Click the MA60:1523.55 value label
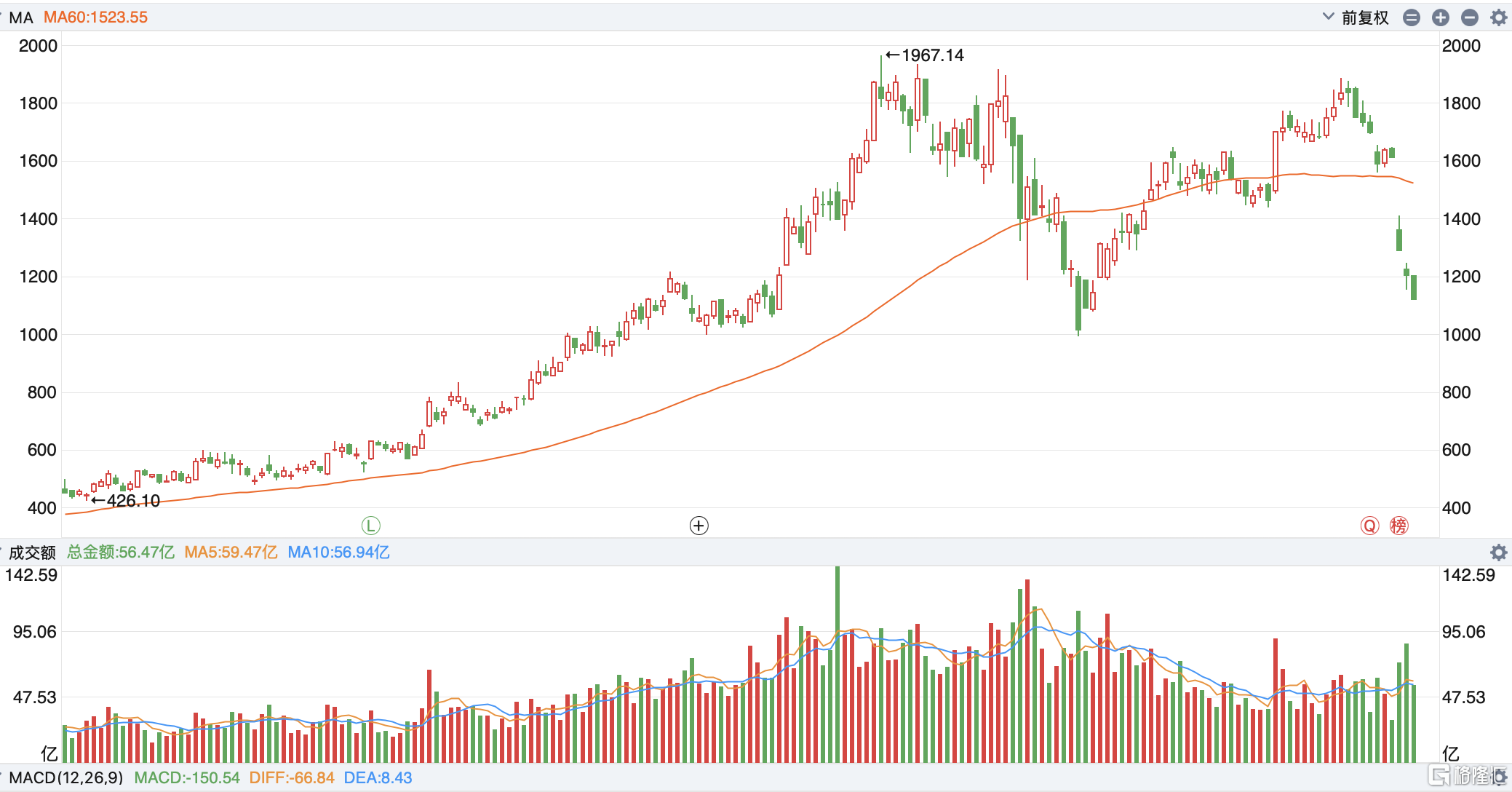1512x792 pixels. pyautogui.click(x=95, y=17)
